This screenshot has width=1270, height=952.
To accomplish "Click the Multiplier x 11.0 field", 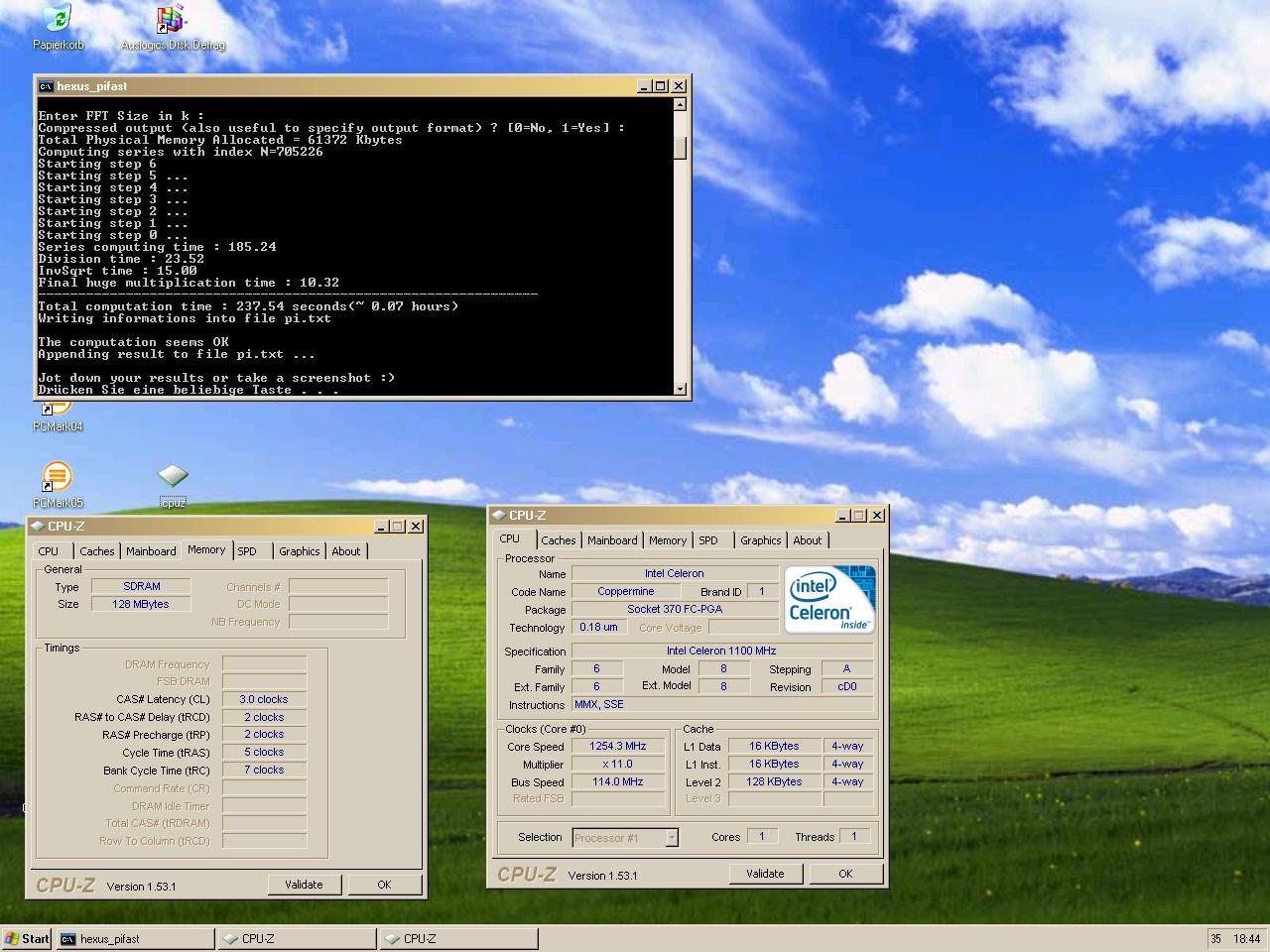I will click(618, 764).
